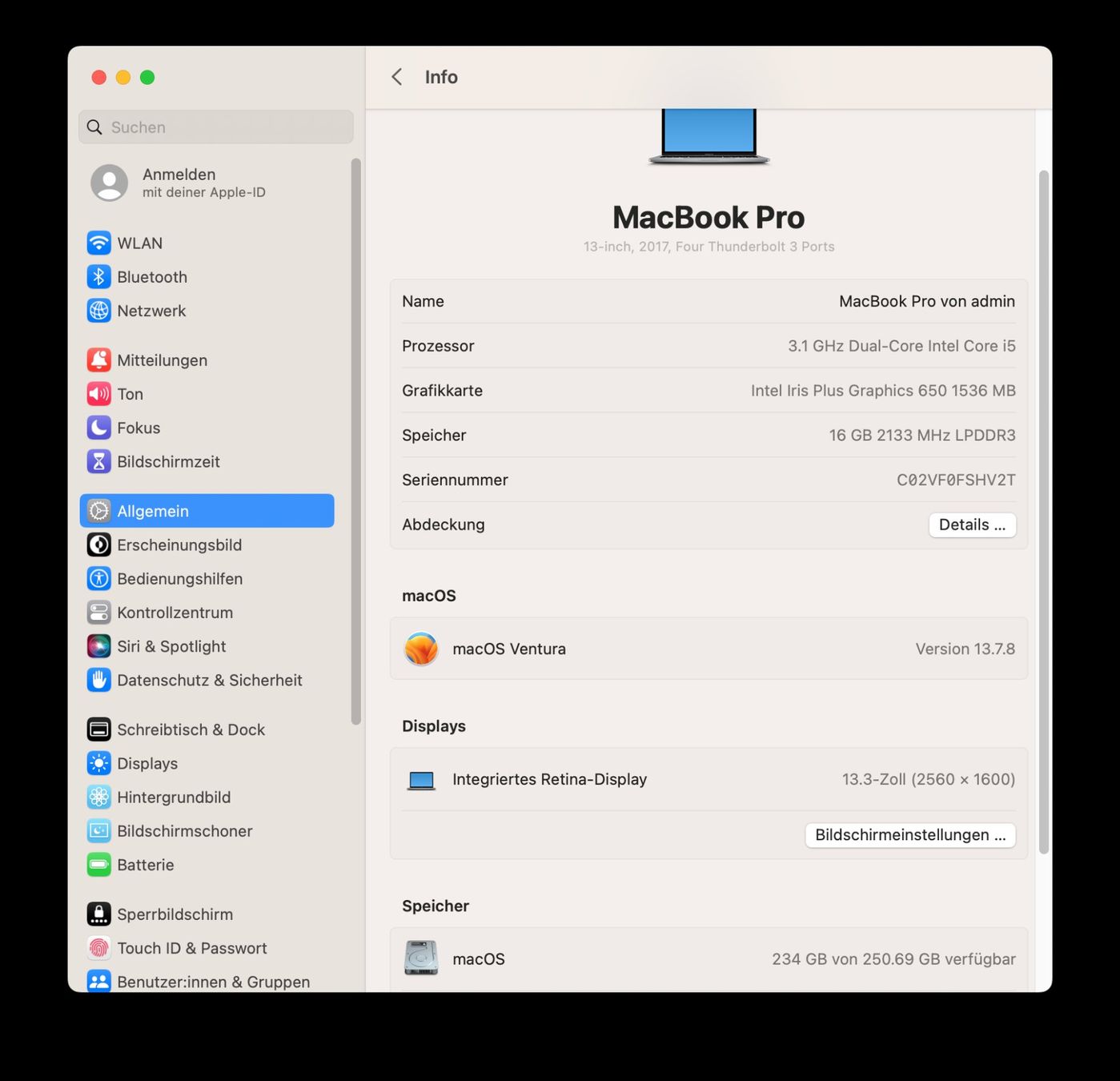
Task: Click '13.3-Zoll (2560 × 1600)' text
Action: coord(928,779)
